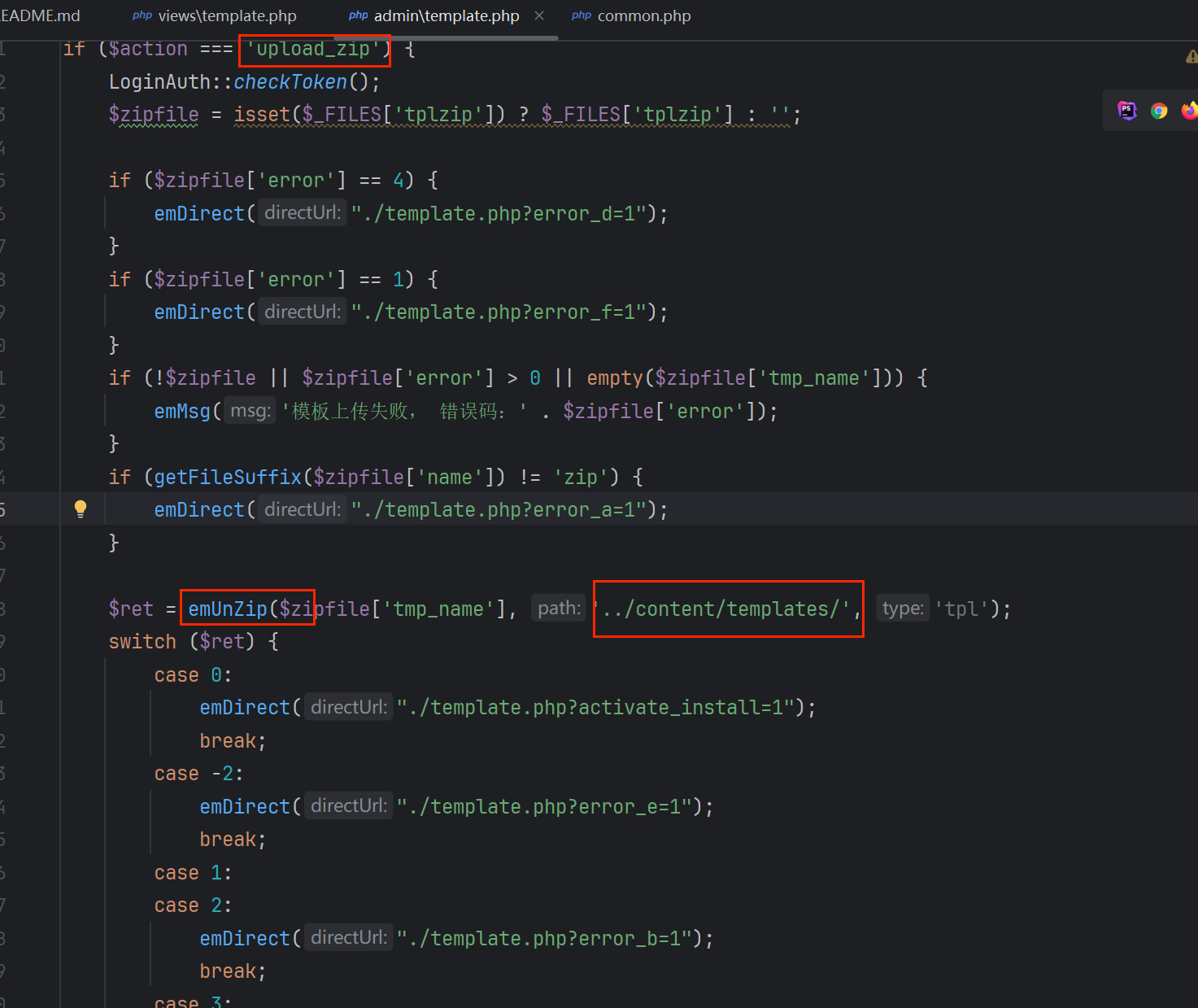1198x1008 pixels.
Task: Click the getFileSuffix function name
Action: (x=228, y=478)
